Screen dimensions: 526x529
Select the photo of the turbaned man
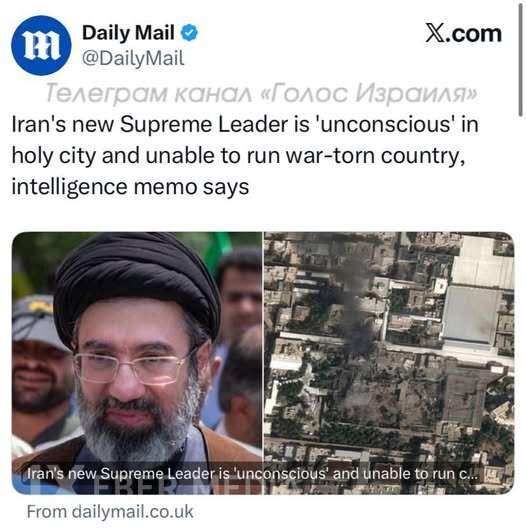[137, 363]
